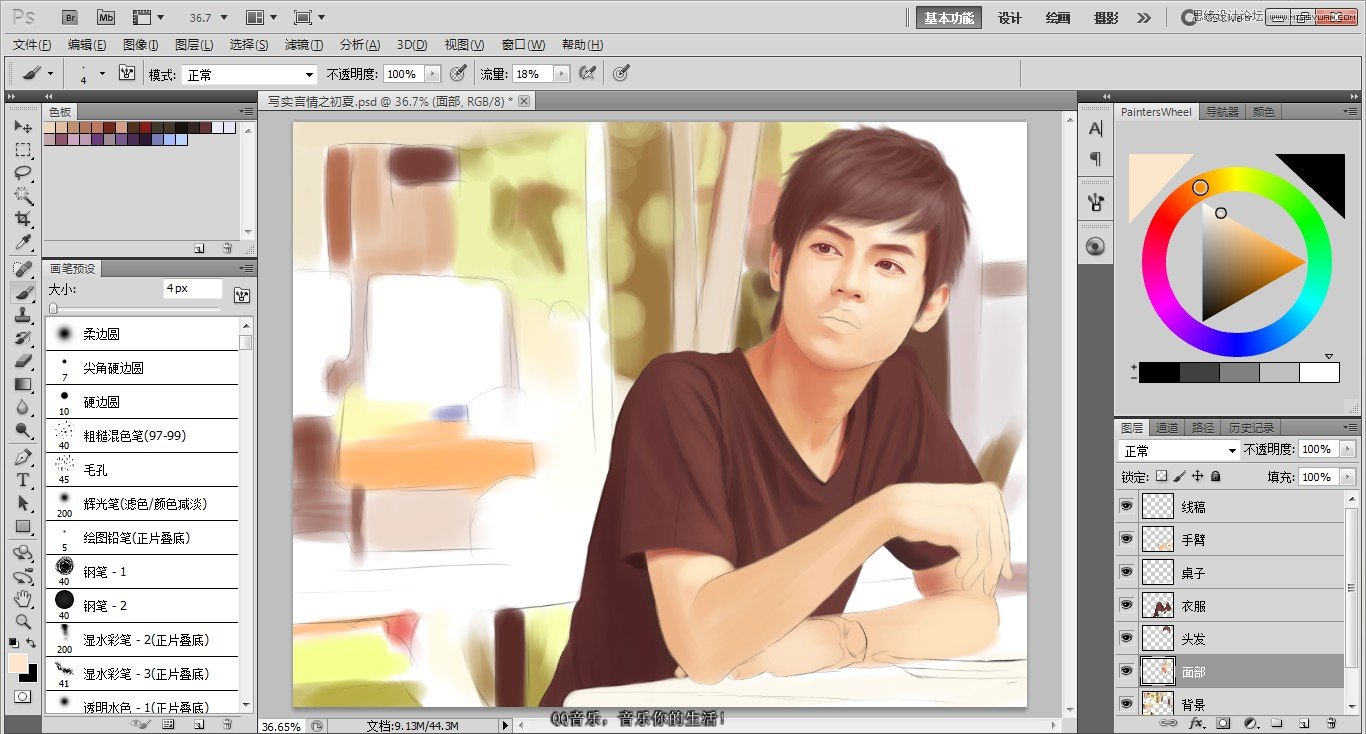Adjust the brush 大小 size slider handle
Image resolution: width=1366 pixels, height=734 pixels.
coord(53,308)
